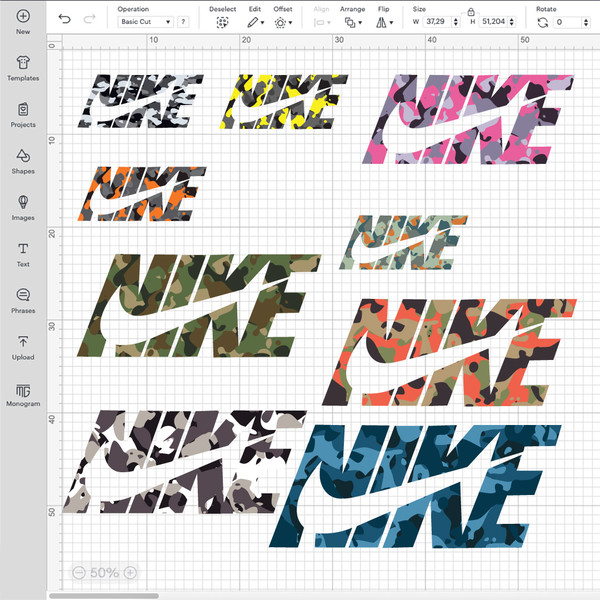Open the Shapes panel
This screenshot has height=600, width=600.
click(x=23, y=161)
